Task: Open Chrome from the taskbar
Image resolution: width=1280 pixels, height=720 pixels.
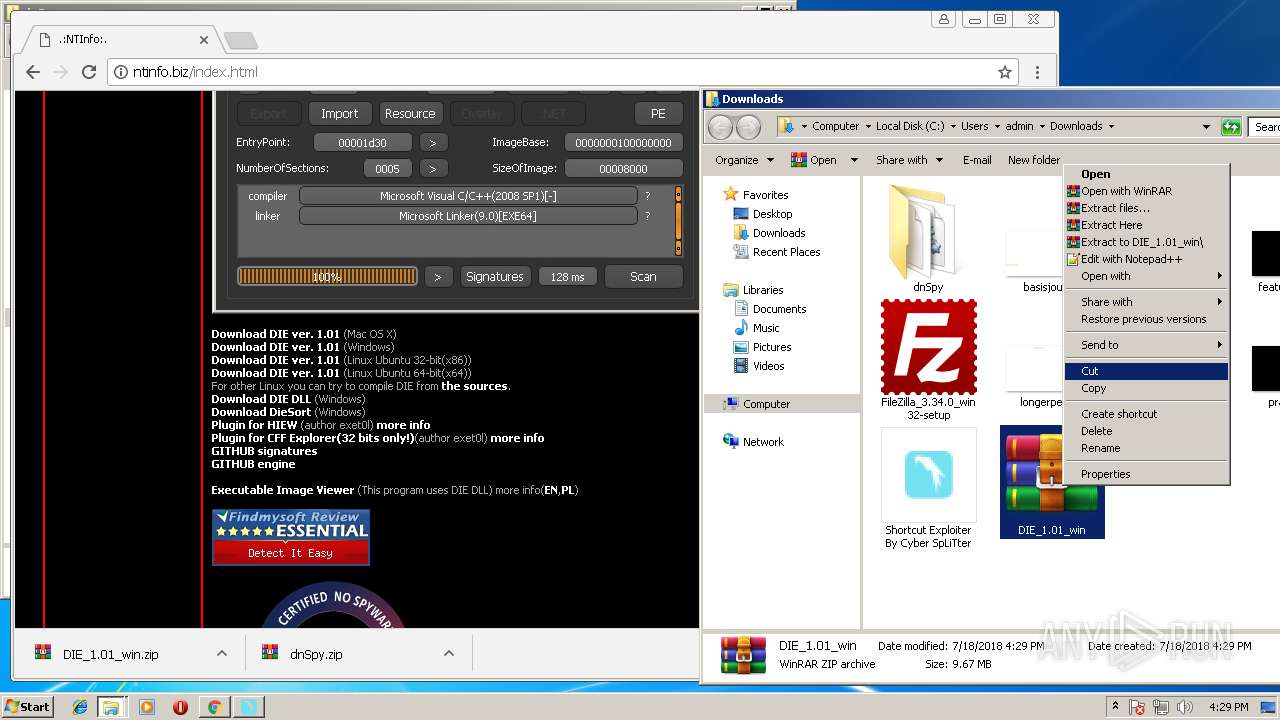Action: click(x=214, y=707)
